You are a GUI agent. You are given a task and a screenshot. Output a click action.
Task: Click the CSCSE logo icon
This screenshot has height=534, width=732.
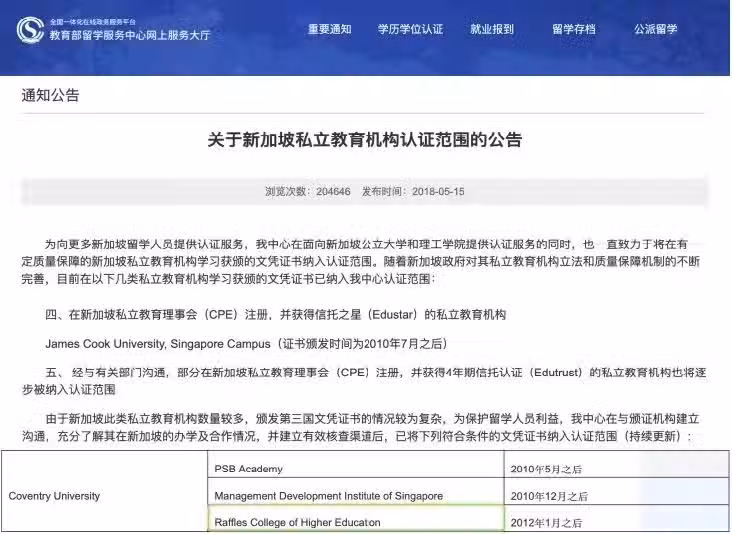pyautogui.click(x=30, y=29)
